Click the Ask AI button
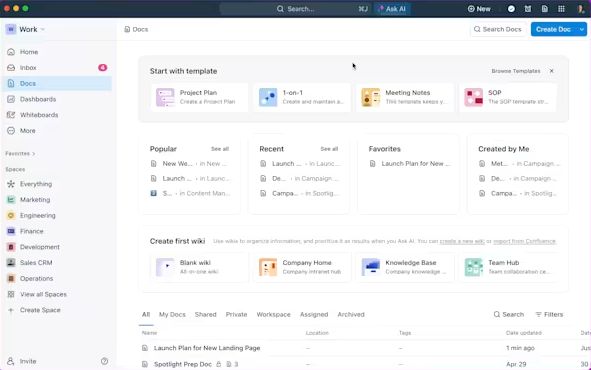 click(392, 9)
